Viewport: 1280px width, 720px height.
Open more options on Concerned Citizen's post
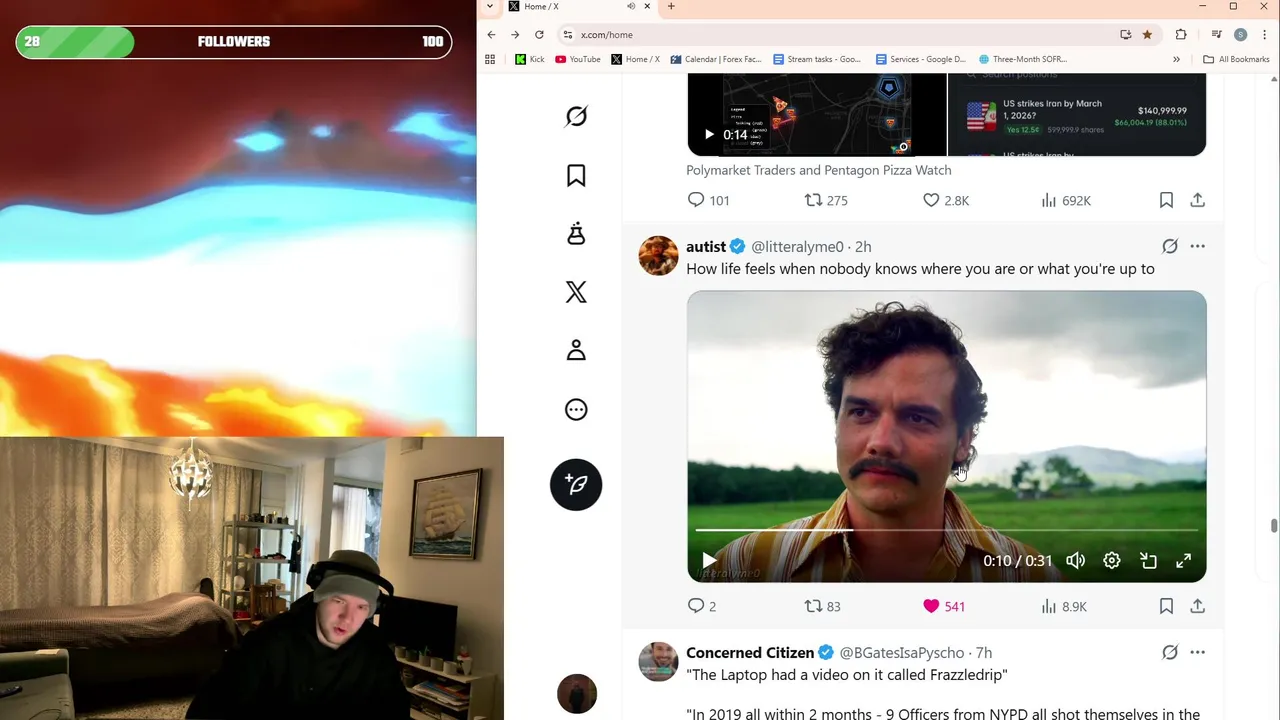[x=1197, y=652]
